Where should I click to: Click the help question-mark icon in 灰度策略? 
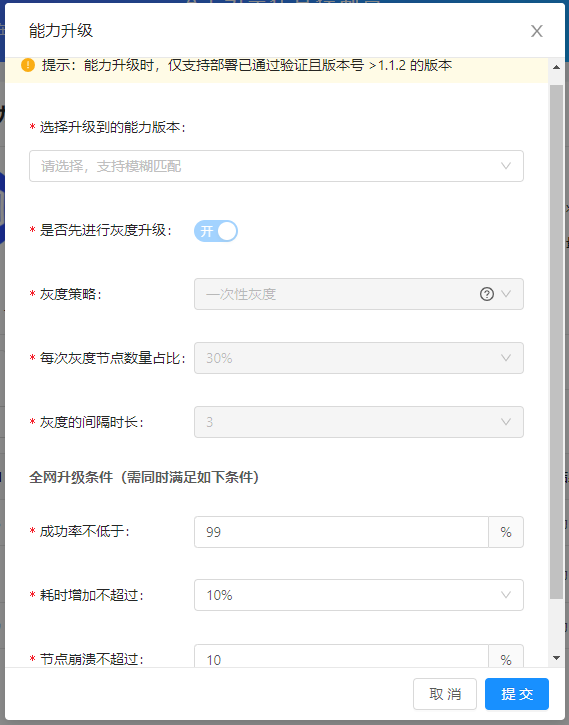[x=487, y=294]
